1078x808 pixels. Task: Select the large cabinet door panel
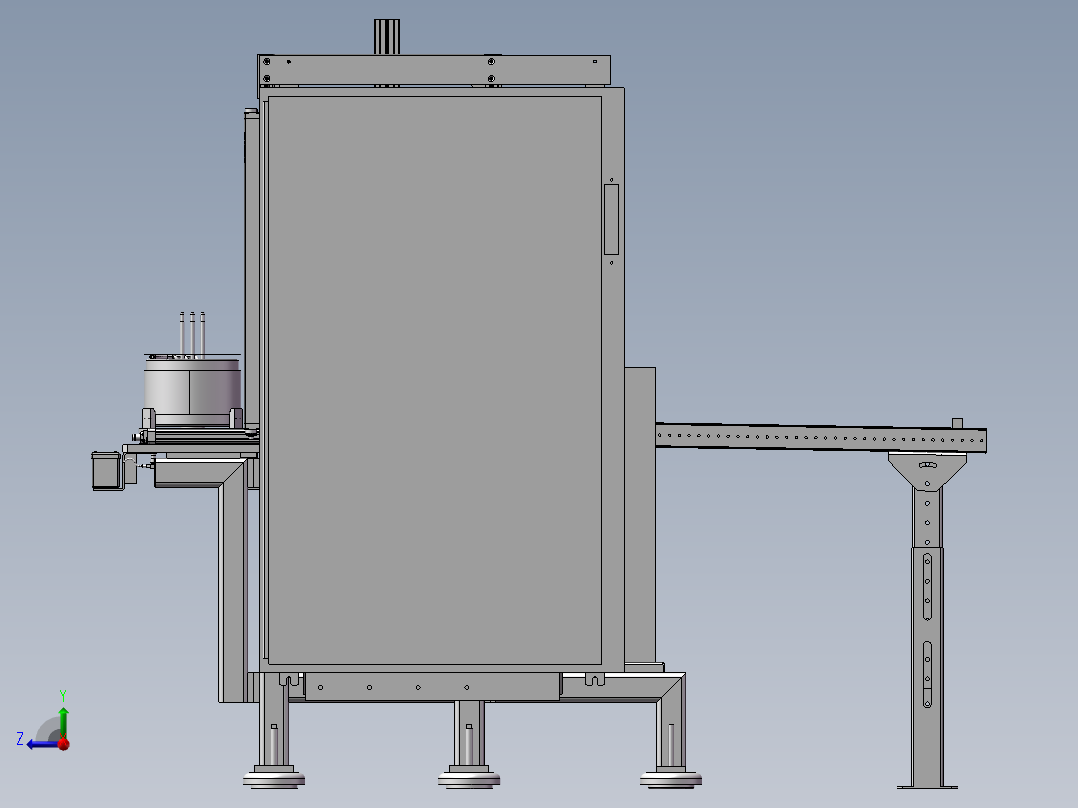434,380
